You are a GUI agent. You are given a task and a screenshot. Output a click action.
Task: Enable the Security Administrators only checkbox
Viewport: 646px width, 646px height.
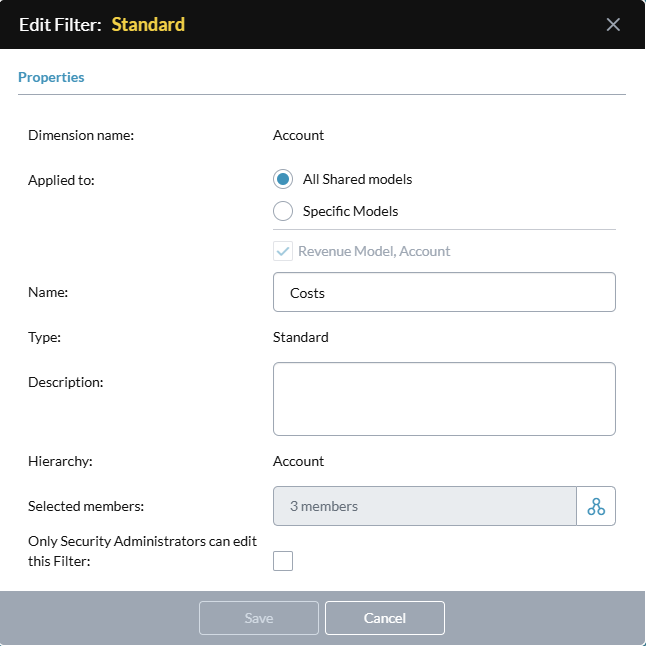[x=283, y=561]
